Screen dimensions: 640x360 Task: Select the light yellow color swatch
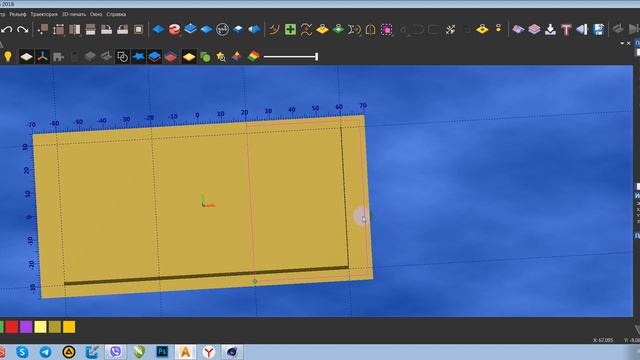40,327
